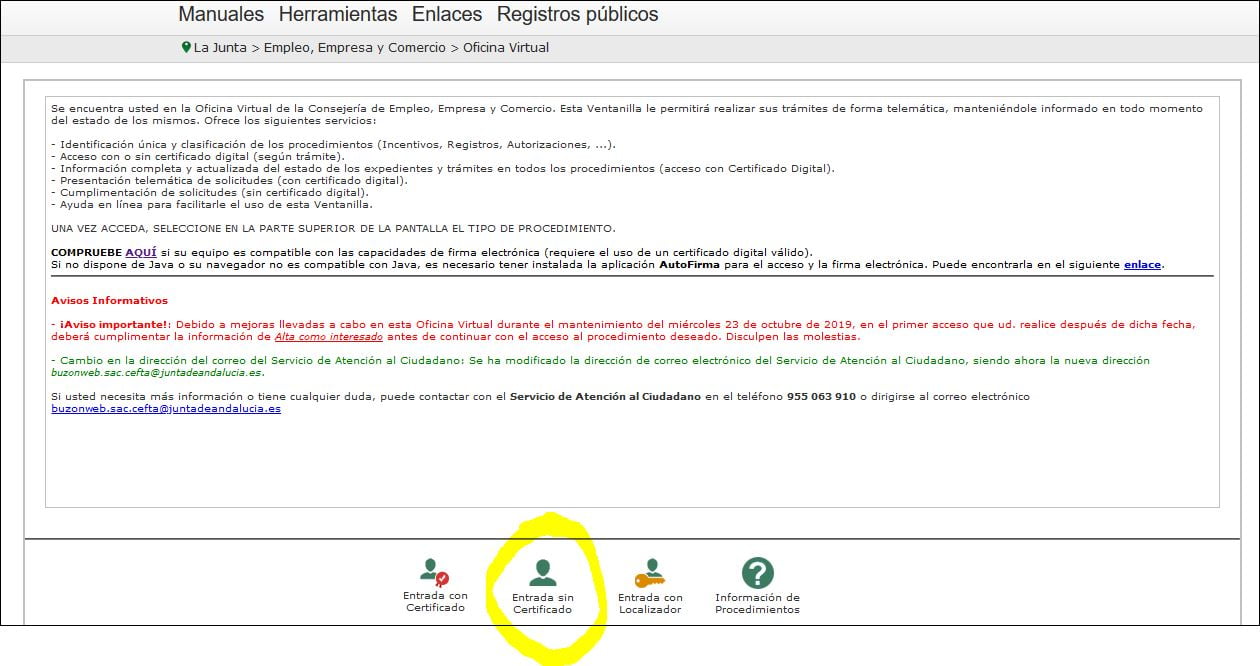The height and width of the screenshot is (666, 1260).
Task: Open the Herramientas menu
Action: (338, 14)
